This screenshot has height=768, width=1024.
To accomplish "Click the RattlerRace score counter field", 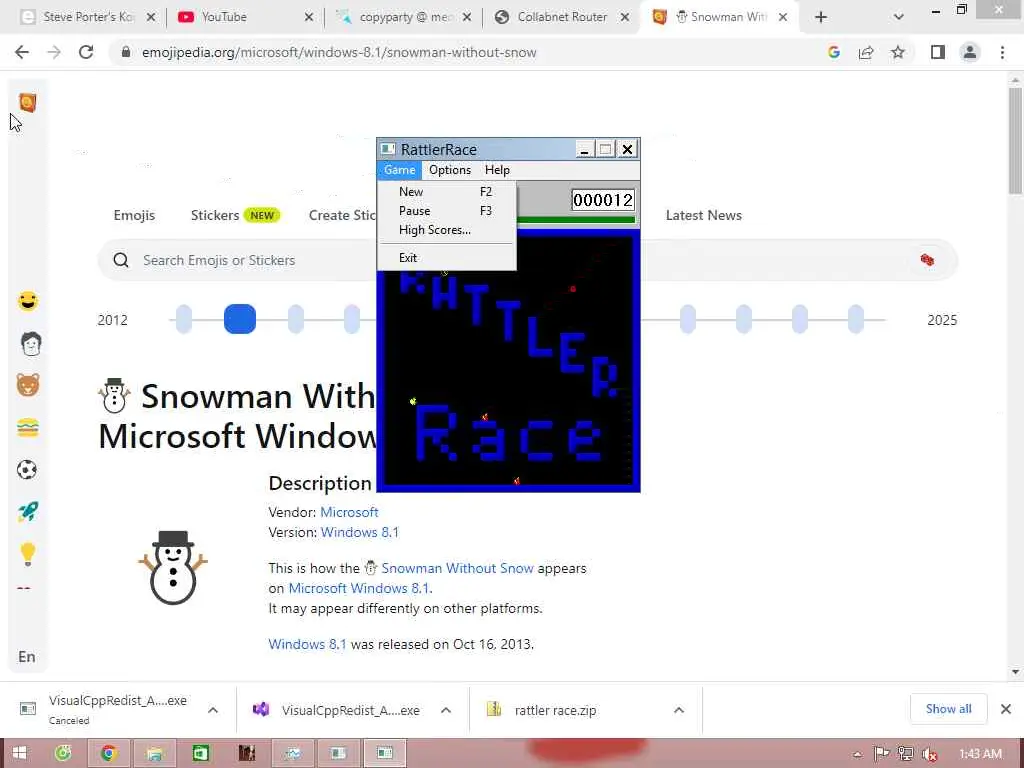I will point(602,199).
